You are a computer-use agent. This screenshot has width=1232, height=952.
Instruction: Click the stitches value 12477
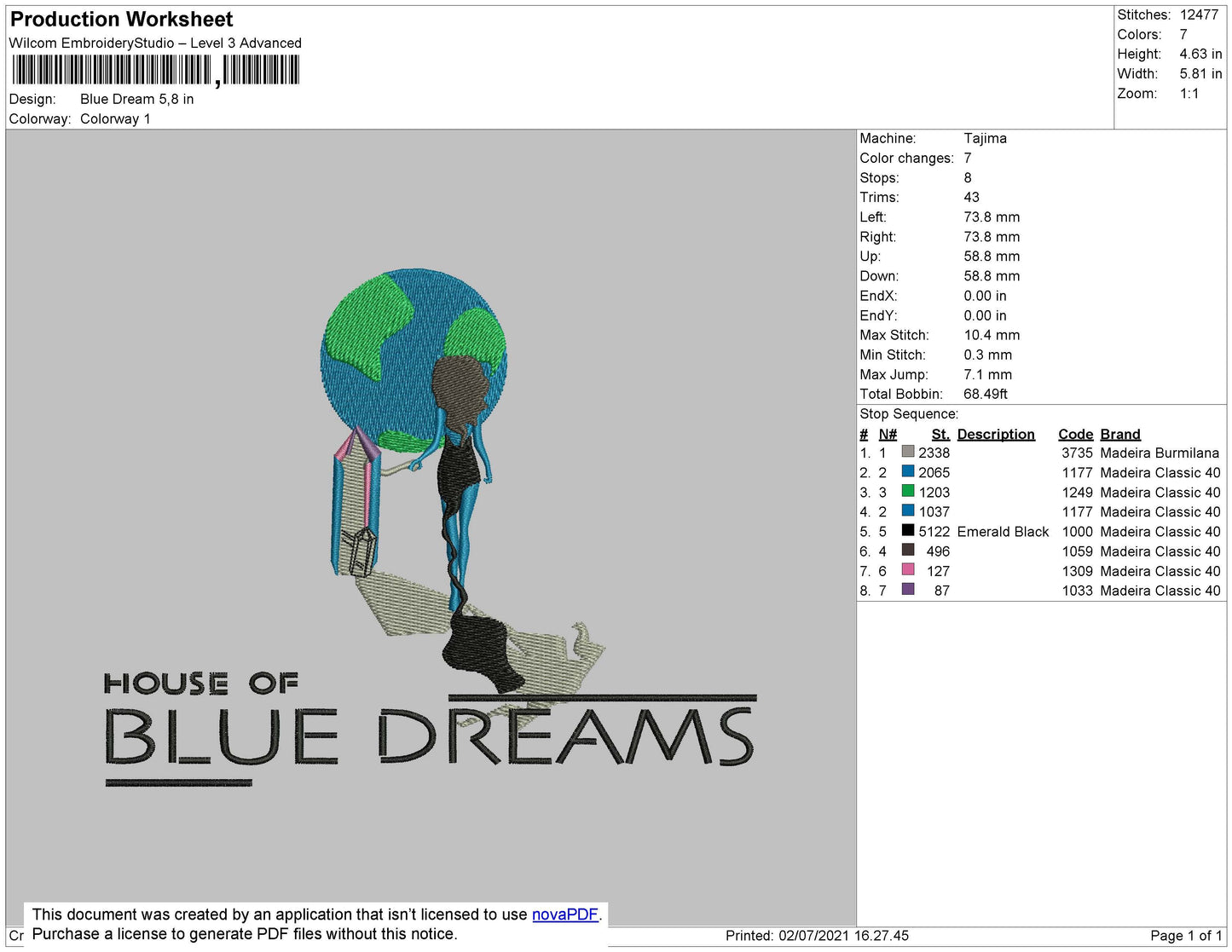[x=1199, y=14]
